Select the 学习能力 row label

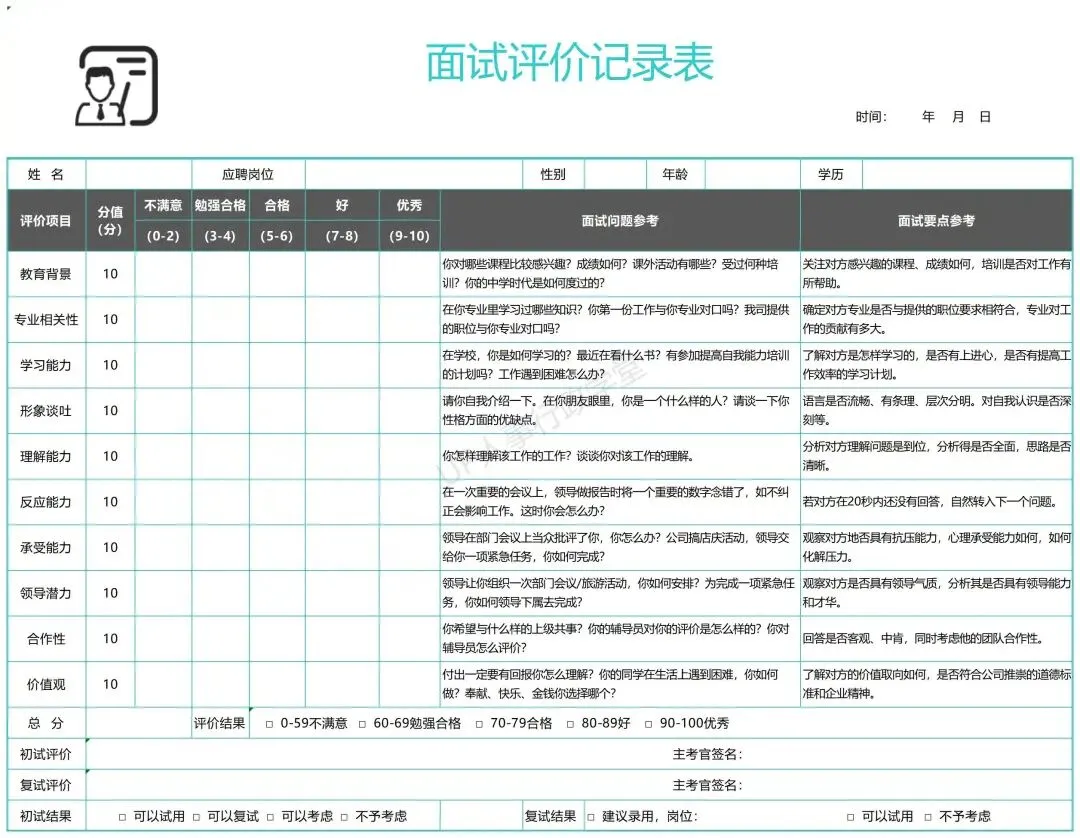pos(46,365)
